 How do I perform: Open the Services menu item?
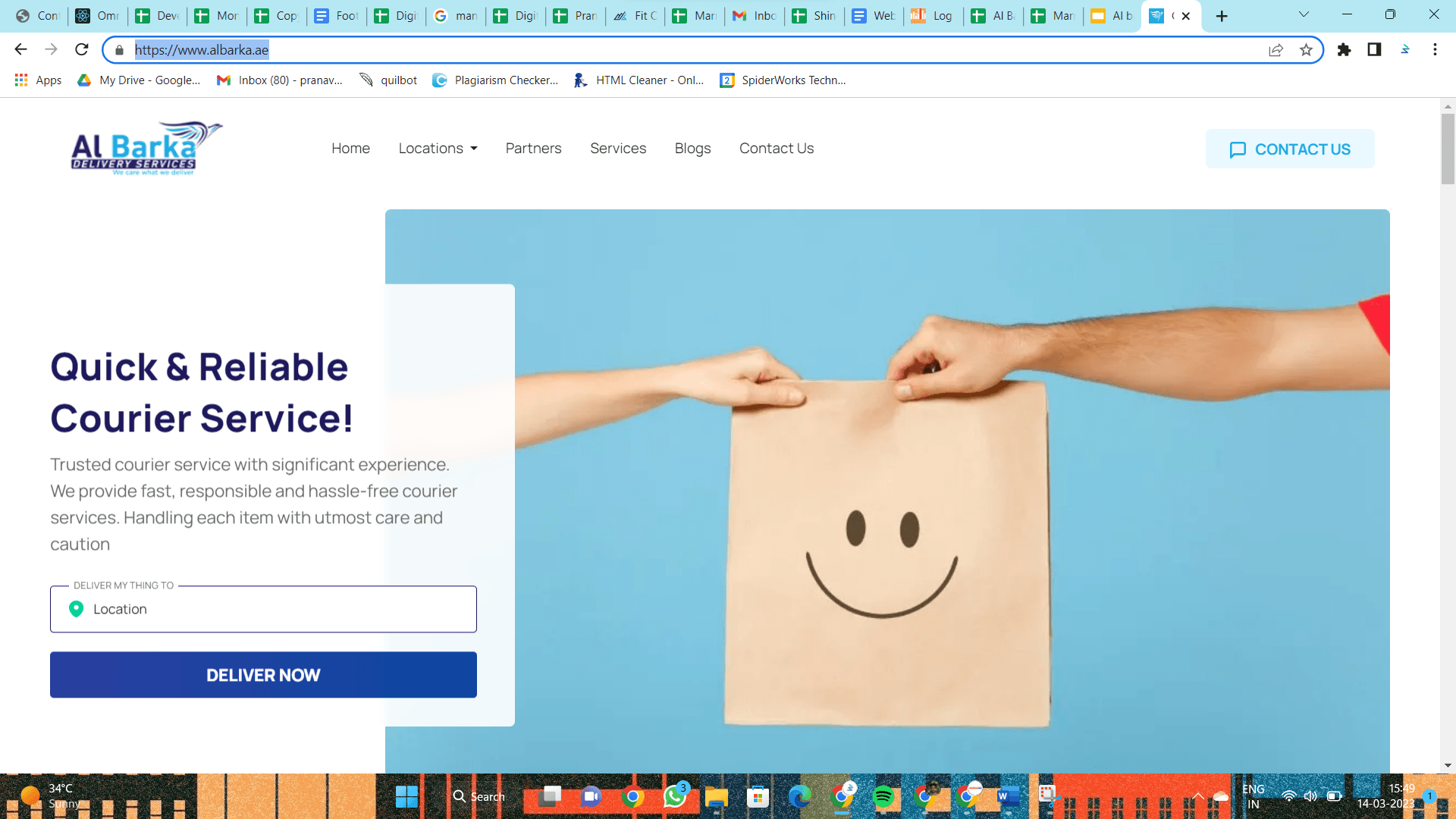coord(618,149)
